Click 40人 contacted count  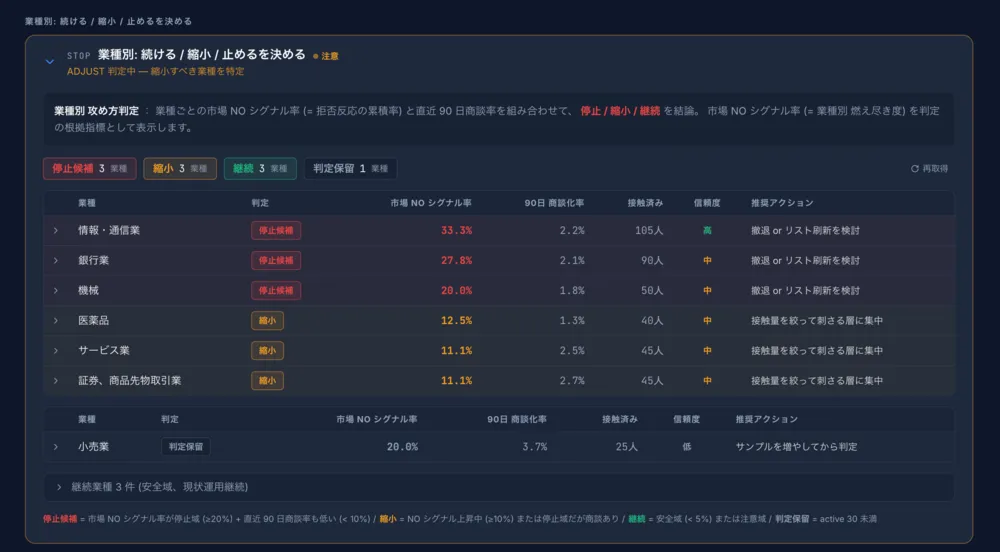point(652,321)
